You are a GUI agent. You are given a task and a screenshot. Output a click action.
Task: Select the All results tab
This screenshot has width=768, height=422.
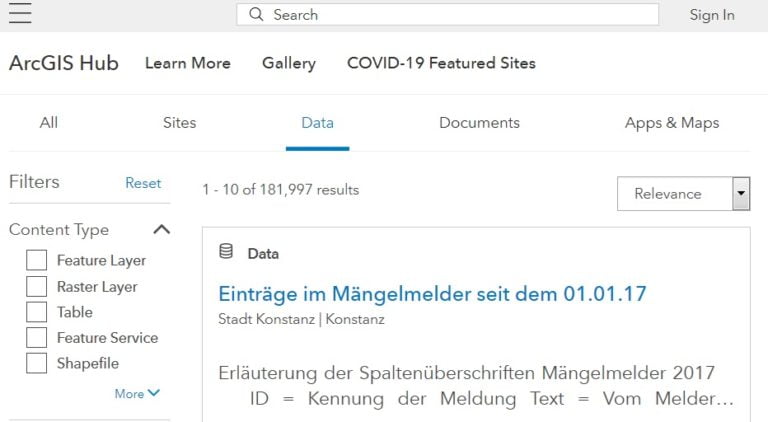[48, 123]
